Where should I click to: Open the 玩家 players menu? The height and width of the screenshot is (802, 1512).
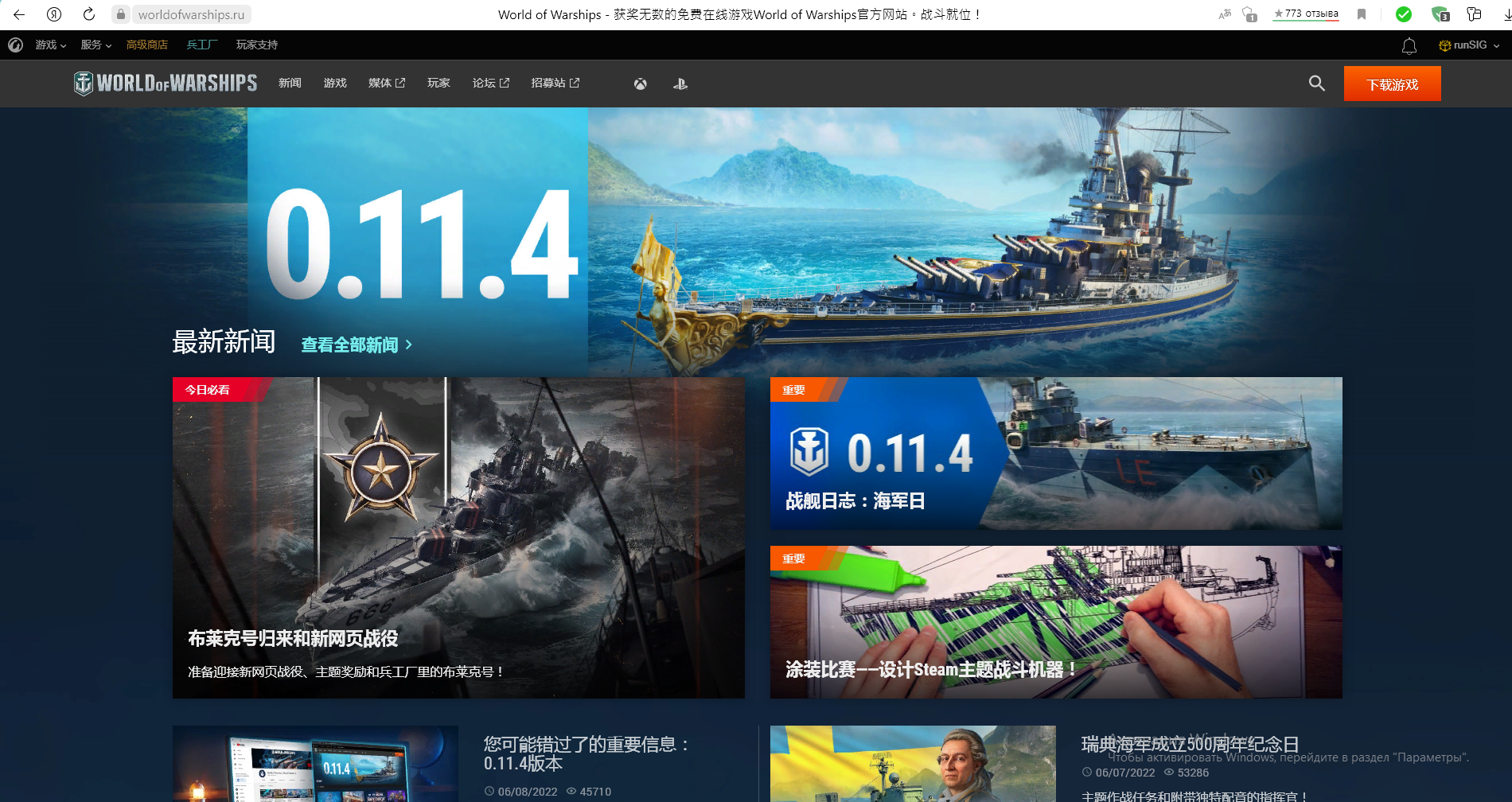[x=438, y=83]
